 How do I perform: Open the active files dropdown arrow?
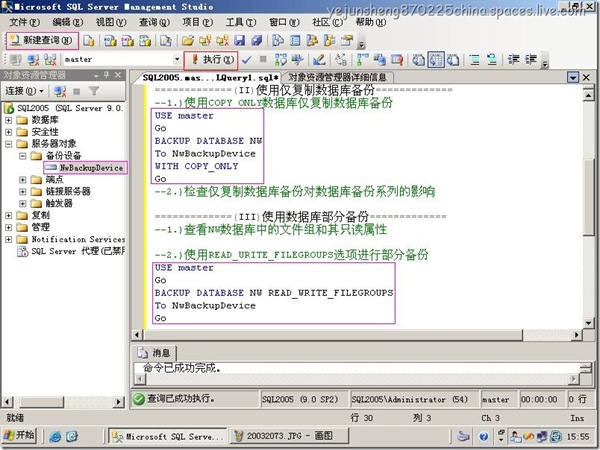(573, 78)
